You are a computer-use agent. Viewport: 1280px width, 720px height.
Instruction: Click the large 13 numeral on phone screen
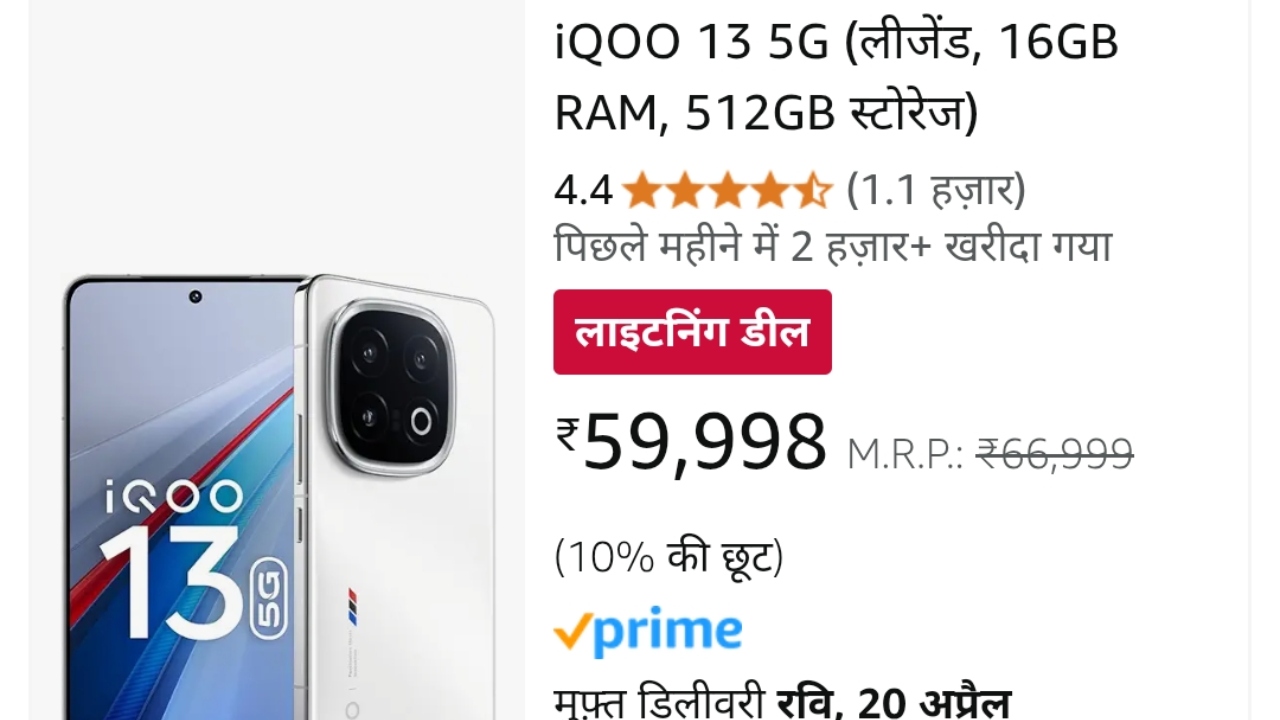click(x=174, y=584)
